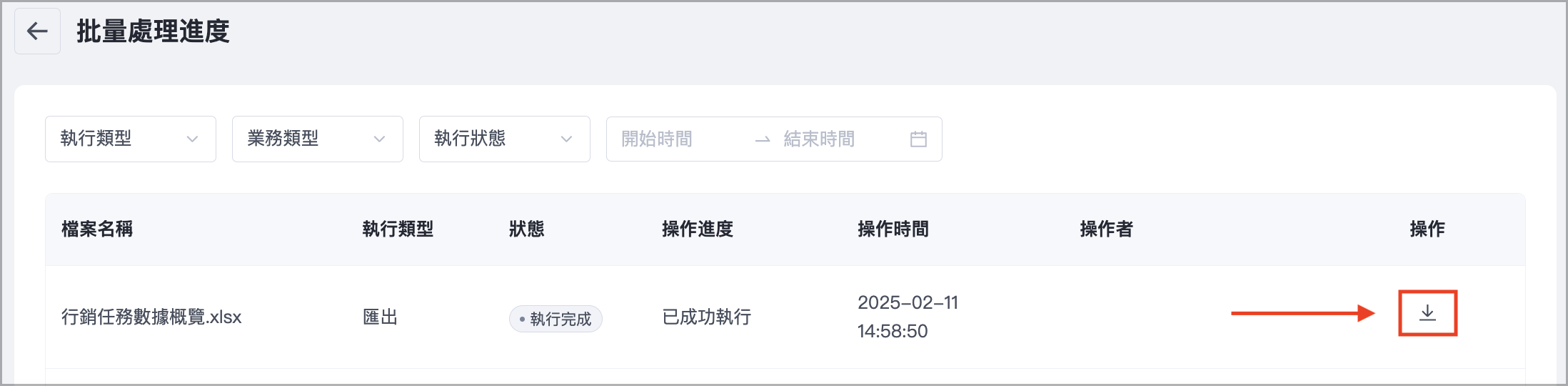The height and width of the screenshot is (386, 1568).
Task: Click the 執行狀態 dropdown chevron
Action: click(x=566, y=139)
